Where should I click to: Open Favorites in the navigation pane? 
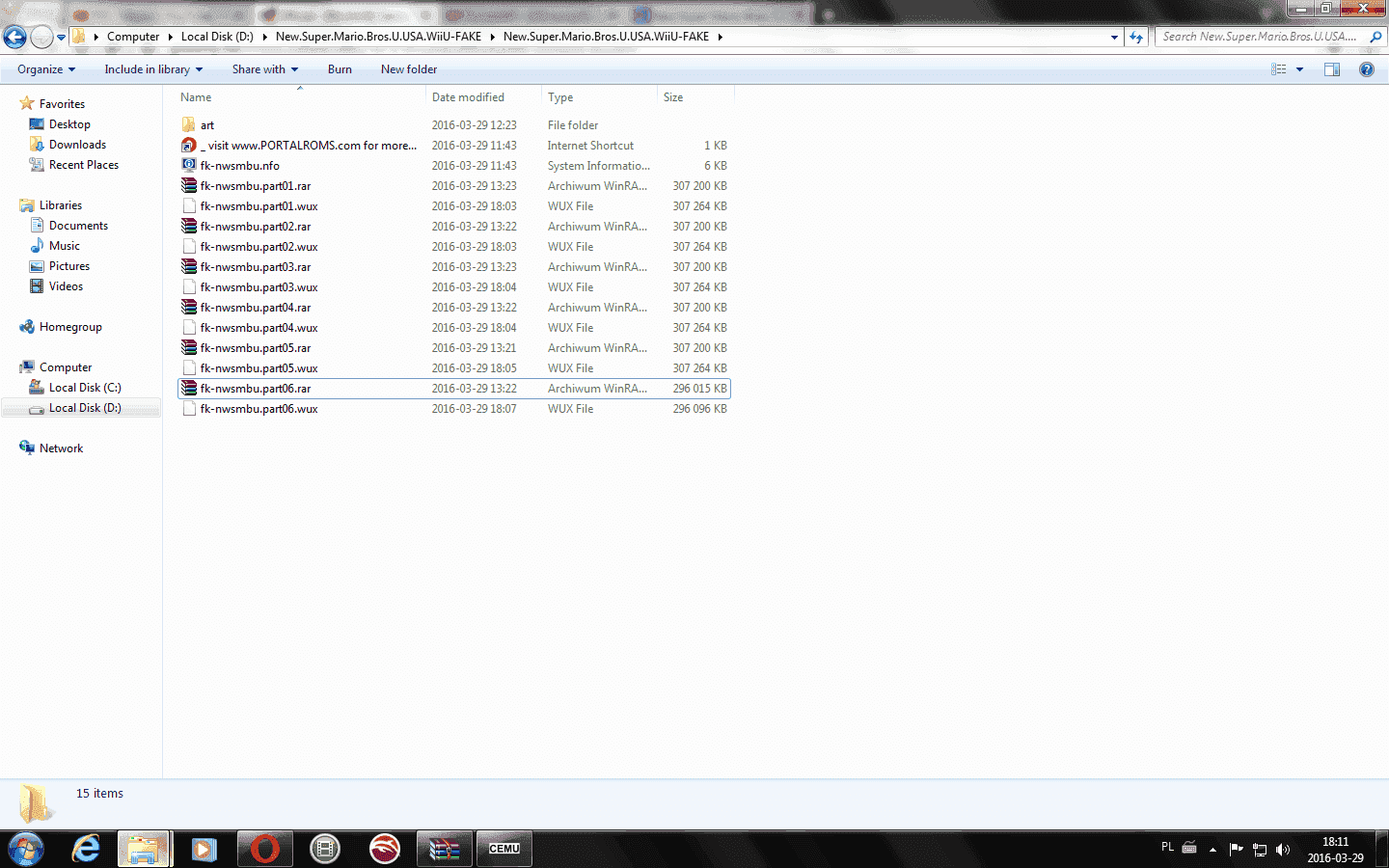pos(62,104)
